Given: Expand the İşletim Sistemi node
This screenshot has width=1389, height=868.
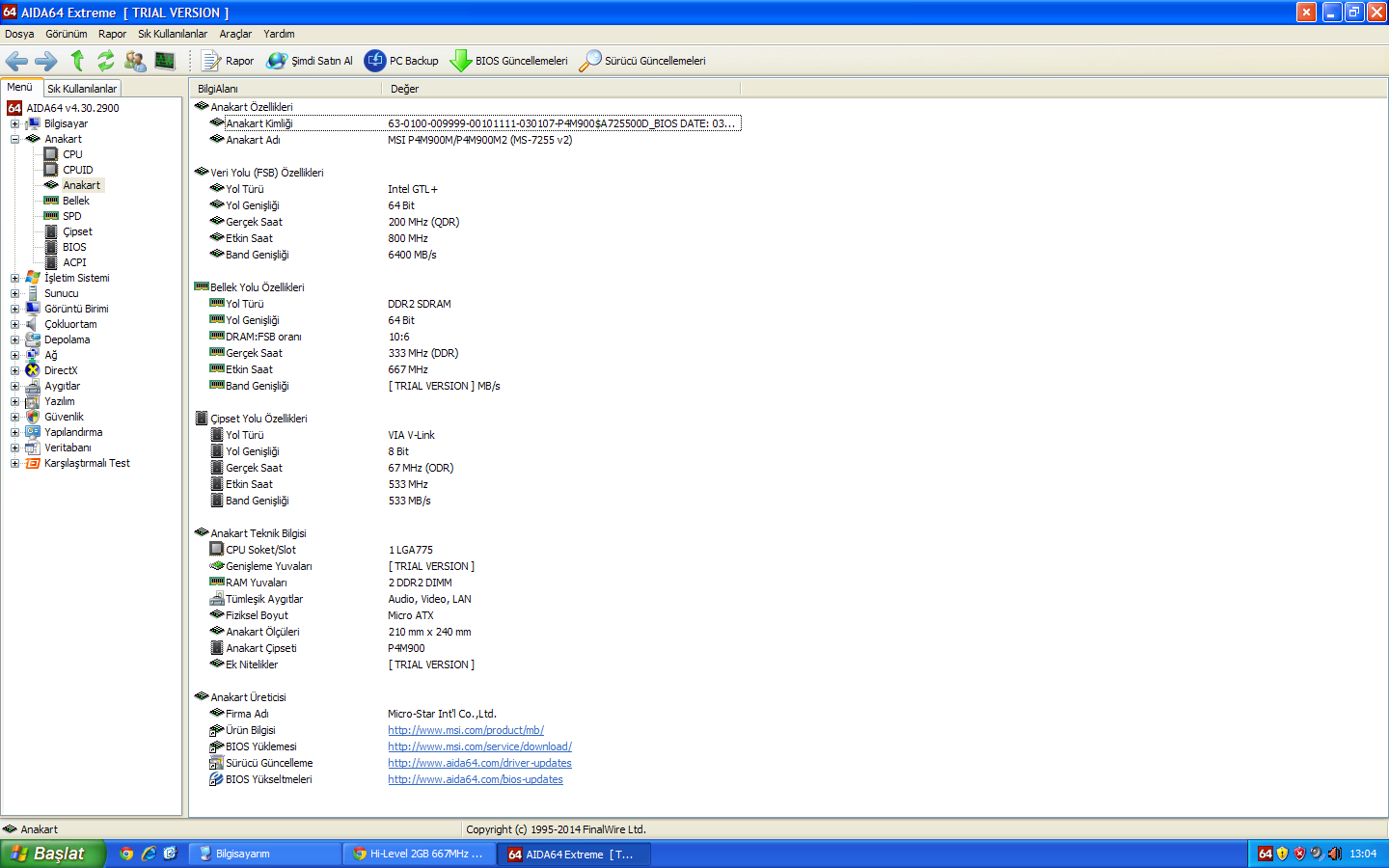Looking at the screenshot, I should [x=14, y=278].
